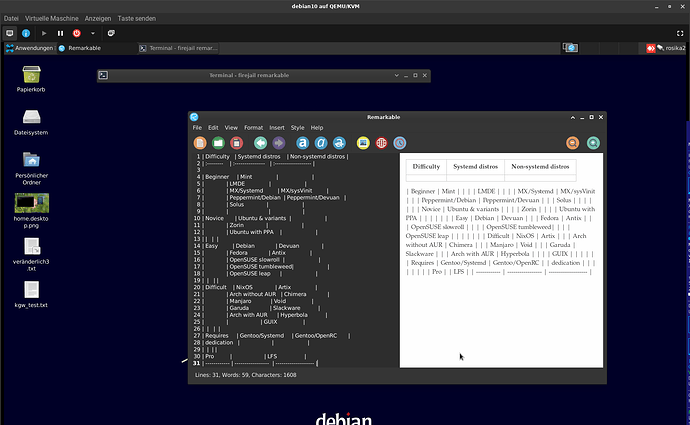The height and width of the screenshot is (425, 690).
Task: Open the home.desktop.png thumbnail
Action: (x=32, y=203)
